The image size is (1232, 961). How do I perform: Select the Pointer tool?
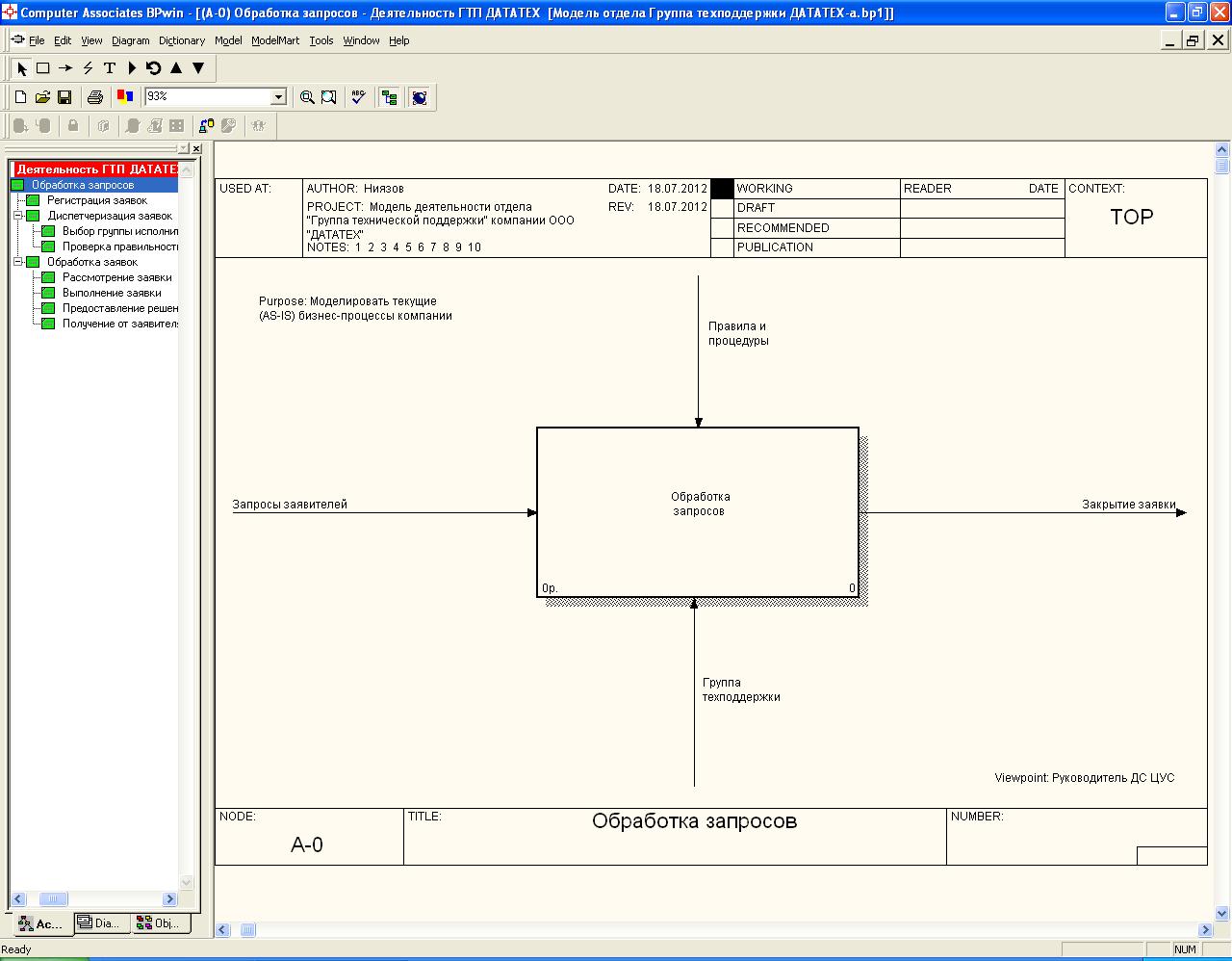point(22,68)
